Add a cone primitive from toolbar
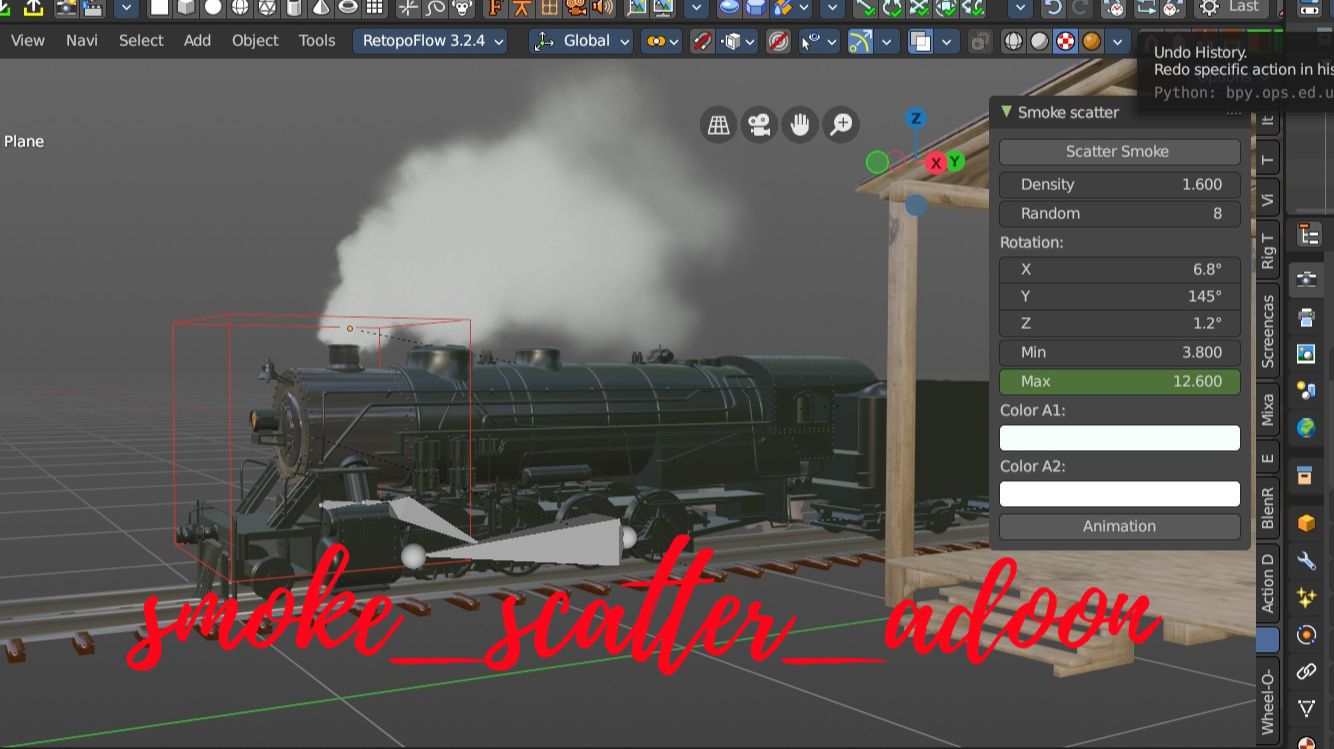 (x=321, y=8)
